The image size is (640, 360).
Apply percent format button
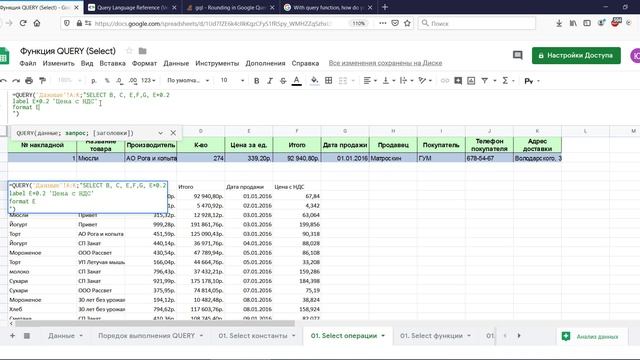[x=107, y=81]
